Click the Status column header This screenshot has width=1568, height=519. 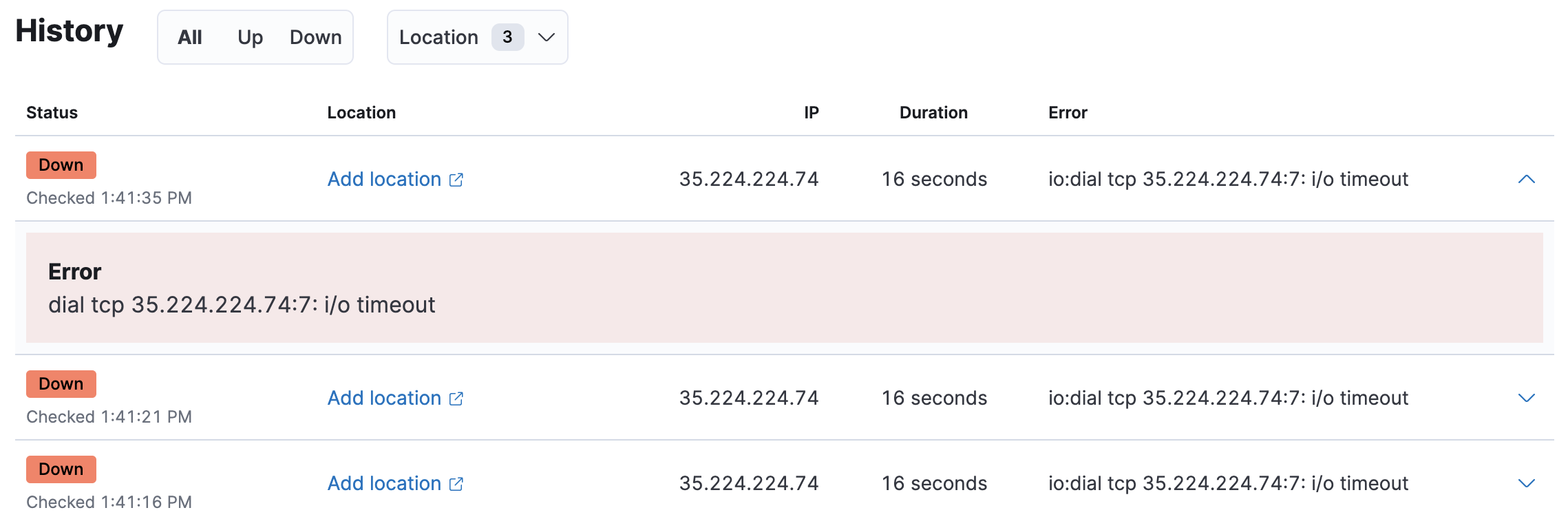52,112
